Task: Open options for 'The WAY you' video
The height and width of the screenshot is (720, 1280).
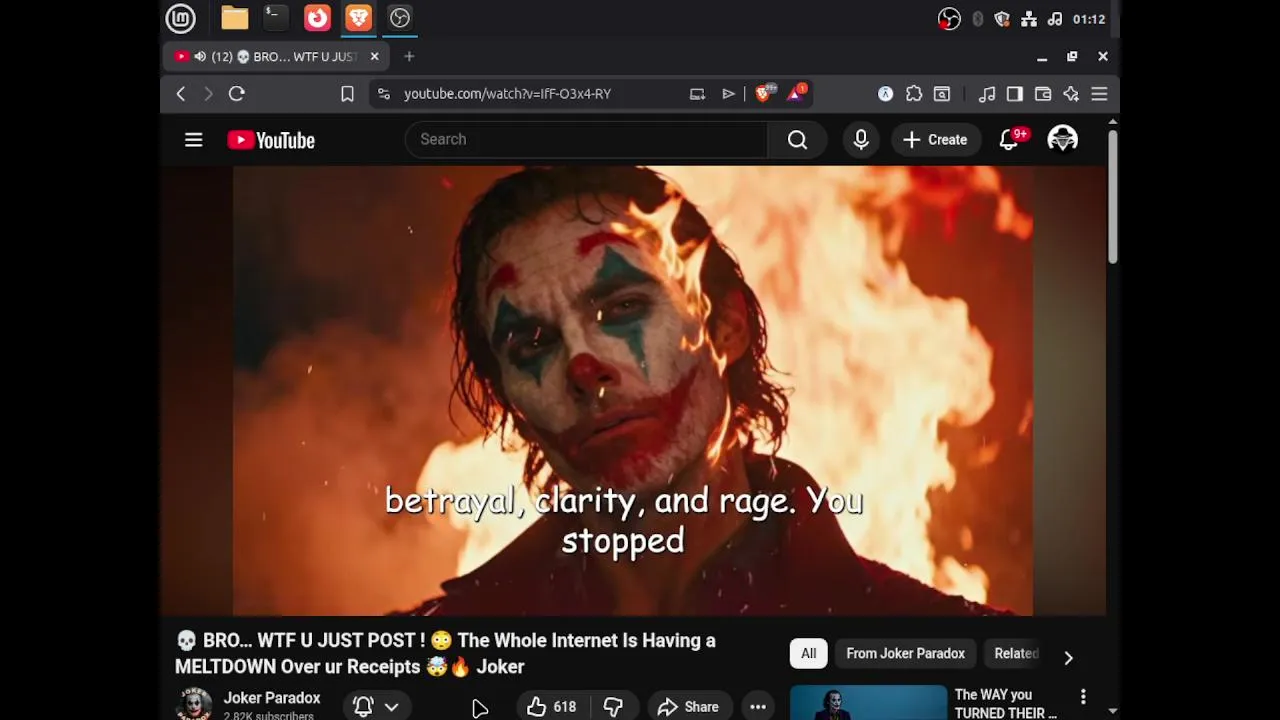Action: [1083, 696]
